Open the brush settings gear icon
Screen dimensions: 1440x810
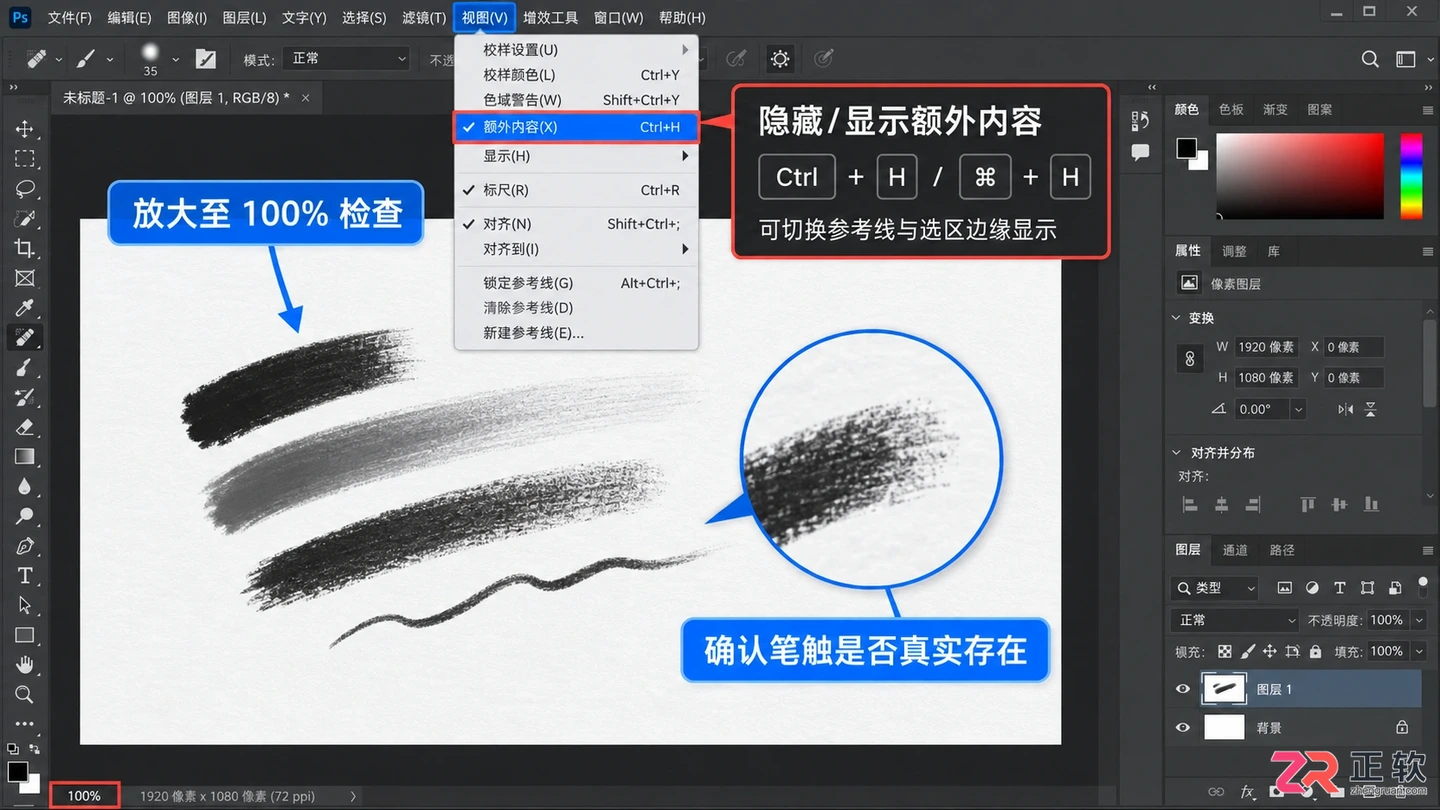[780, 59]
